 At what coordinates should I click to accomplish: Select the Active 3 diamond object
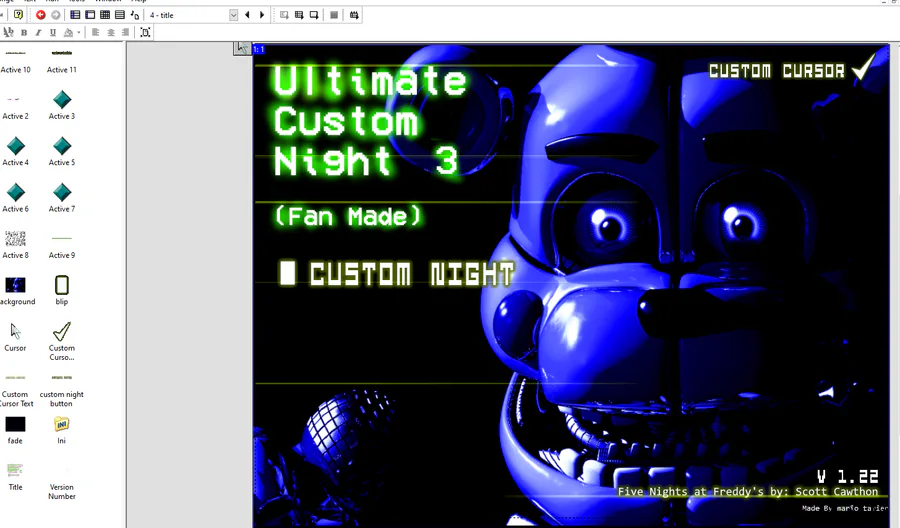point(61,99)
